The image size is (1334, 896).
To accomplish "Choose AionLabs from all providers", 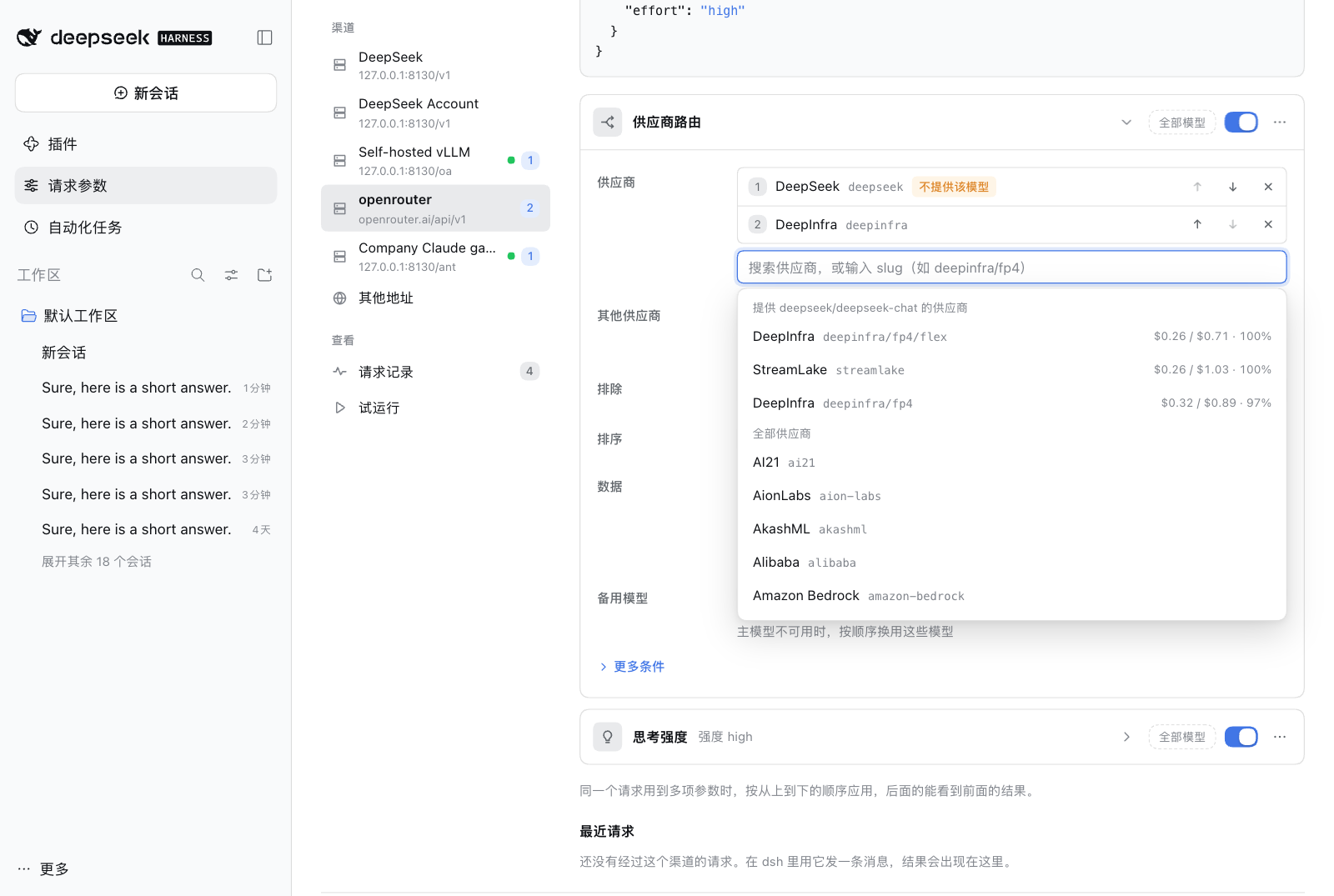I will [x=1012, y=496].
